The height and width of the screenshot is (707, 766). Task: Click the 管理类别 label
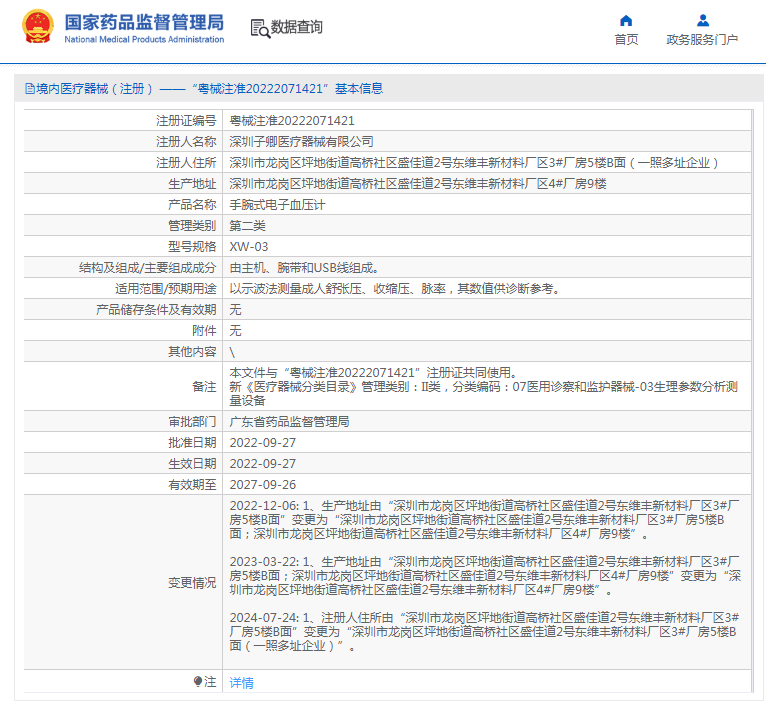(x=192, y=226)
